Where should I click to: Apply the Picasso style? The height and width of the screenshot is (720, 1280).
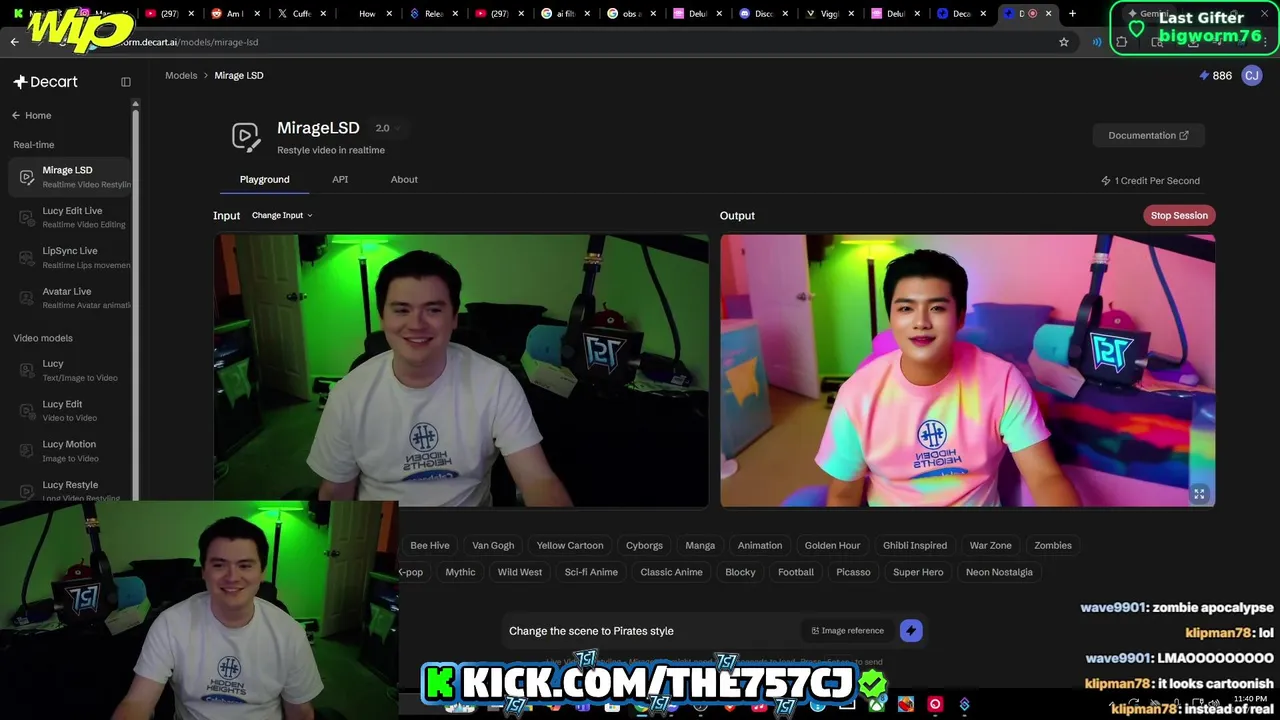pyautogui.click(x=853, y=572)
